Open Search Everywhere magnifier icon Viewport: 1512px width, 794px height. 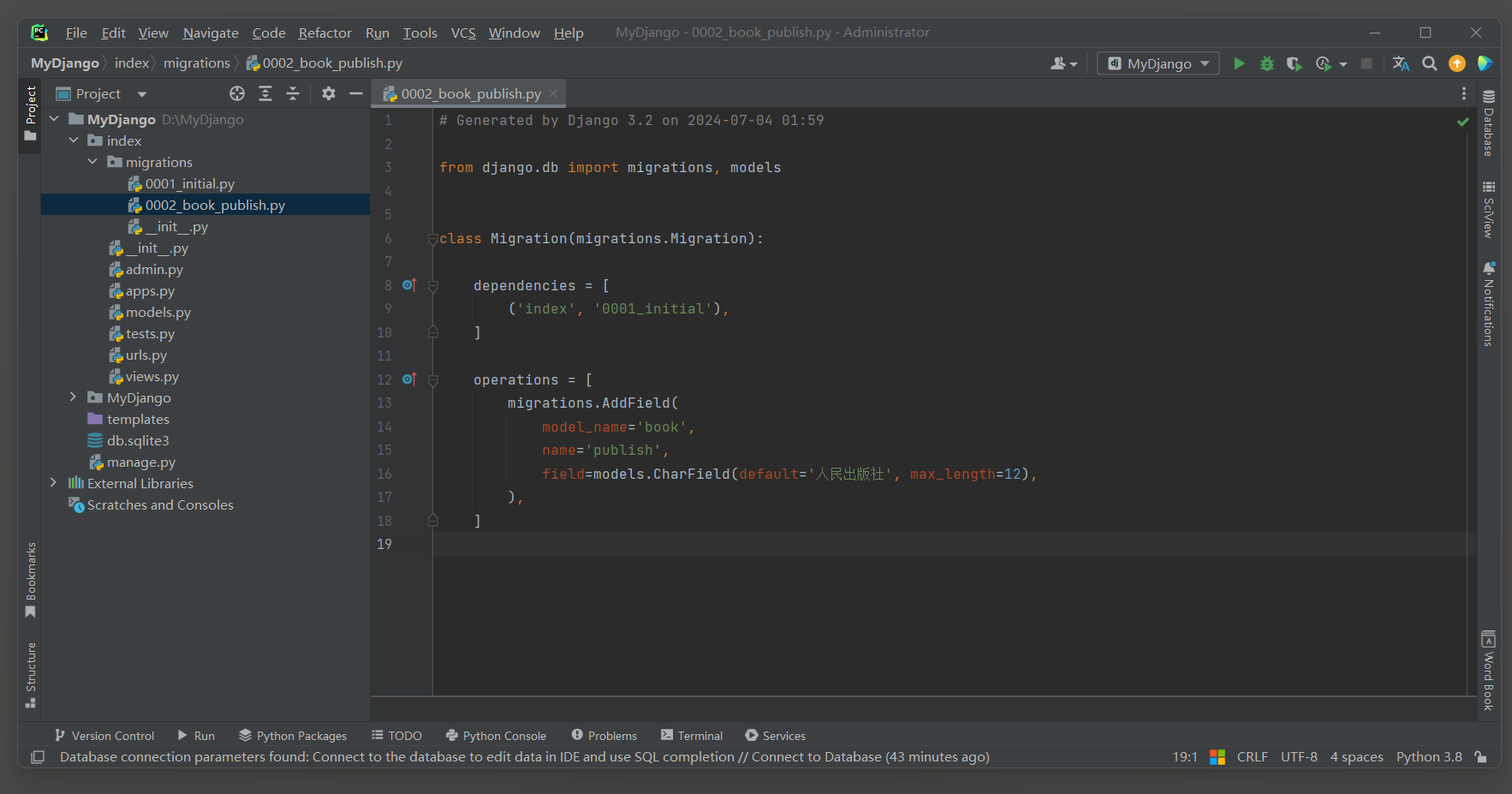(x=1429, y=63)
